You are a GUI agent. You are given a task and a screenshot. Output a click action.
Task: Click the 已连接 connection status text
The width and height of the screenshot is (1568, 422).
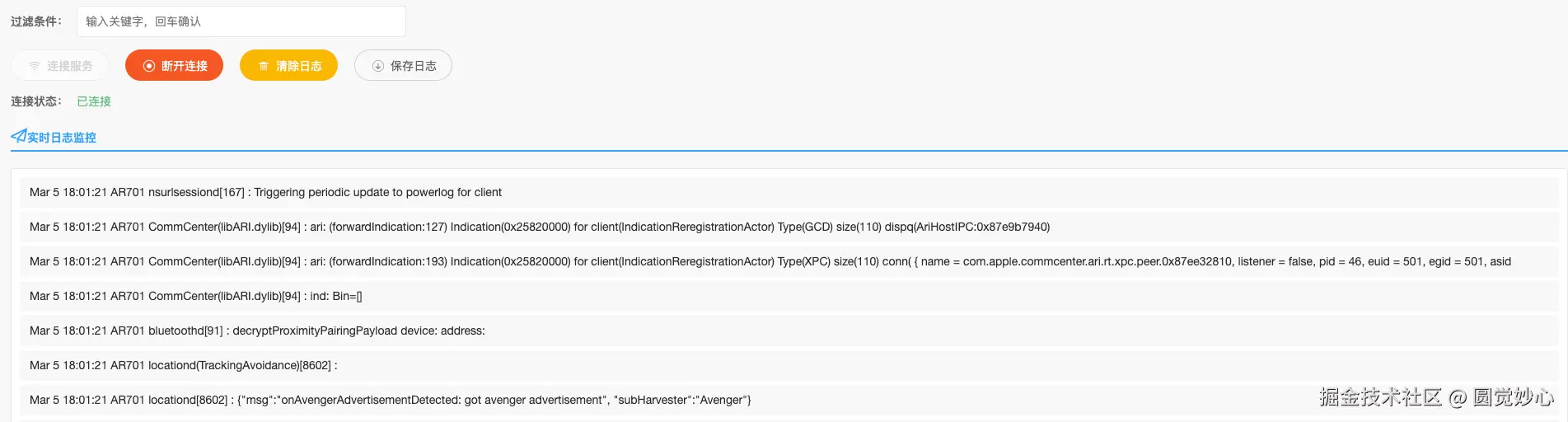[x=94, y=101]
